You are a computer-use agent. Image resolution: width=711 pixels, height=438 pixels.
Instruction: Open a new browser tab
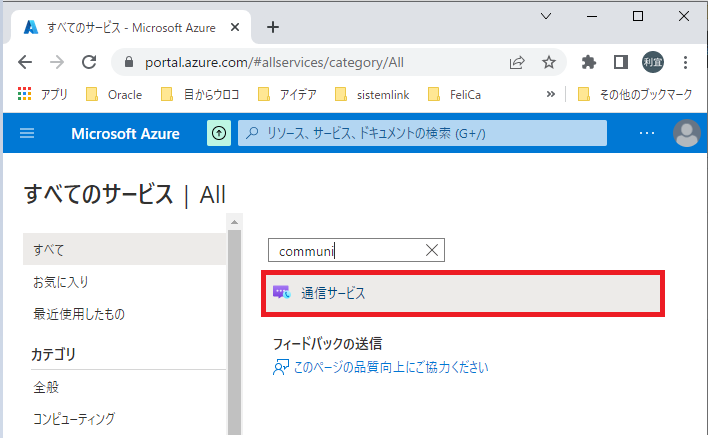(273, 27)
